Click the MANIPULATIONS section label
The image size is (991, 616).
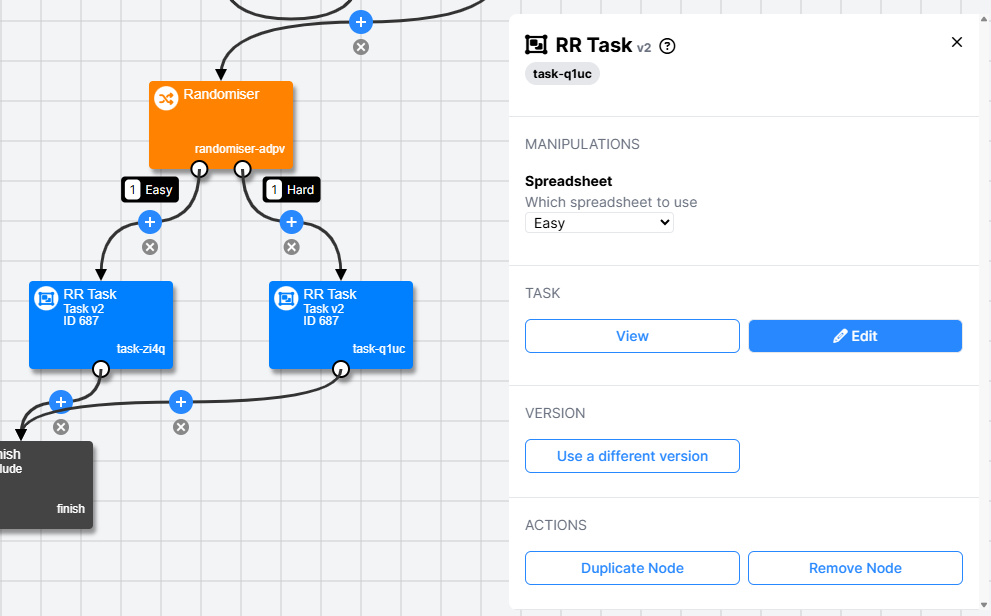pyautogui.click(x=582, y=144)
